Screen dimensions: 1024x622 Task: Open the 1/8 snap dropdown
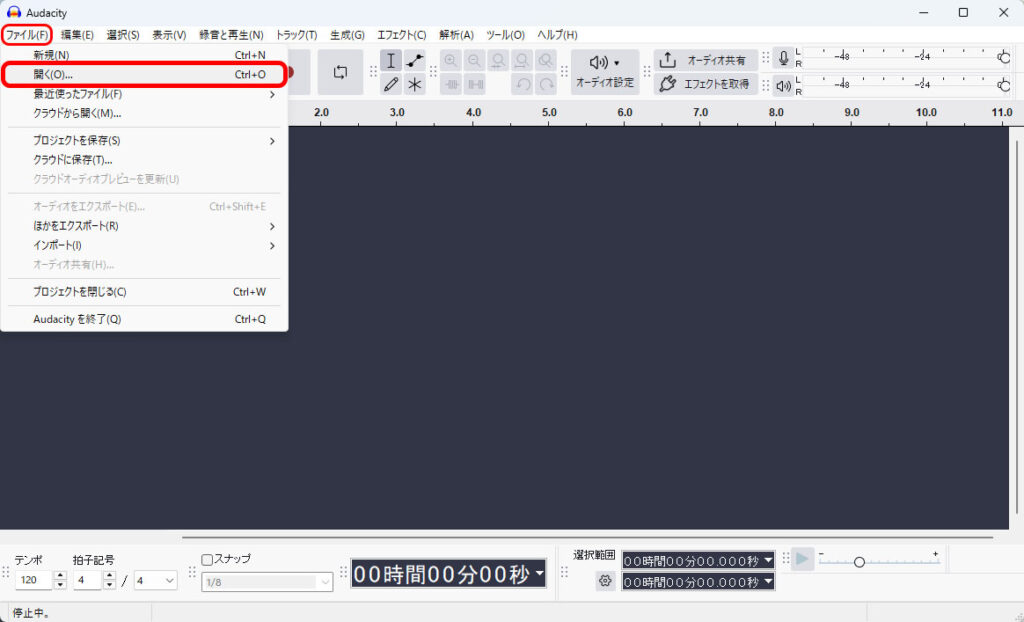[x=325, y=581]
